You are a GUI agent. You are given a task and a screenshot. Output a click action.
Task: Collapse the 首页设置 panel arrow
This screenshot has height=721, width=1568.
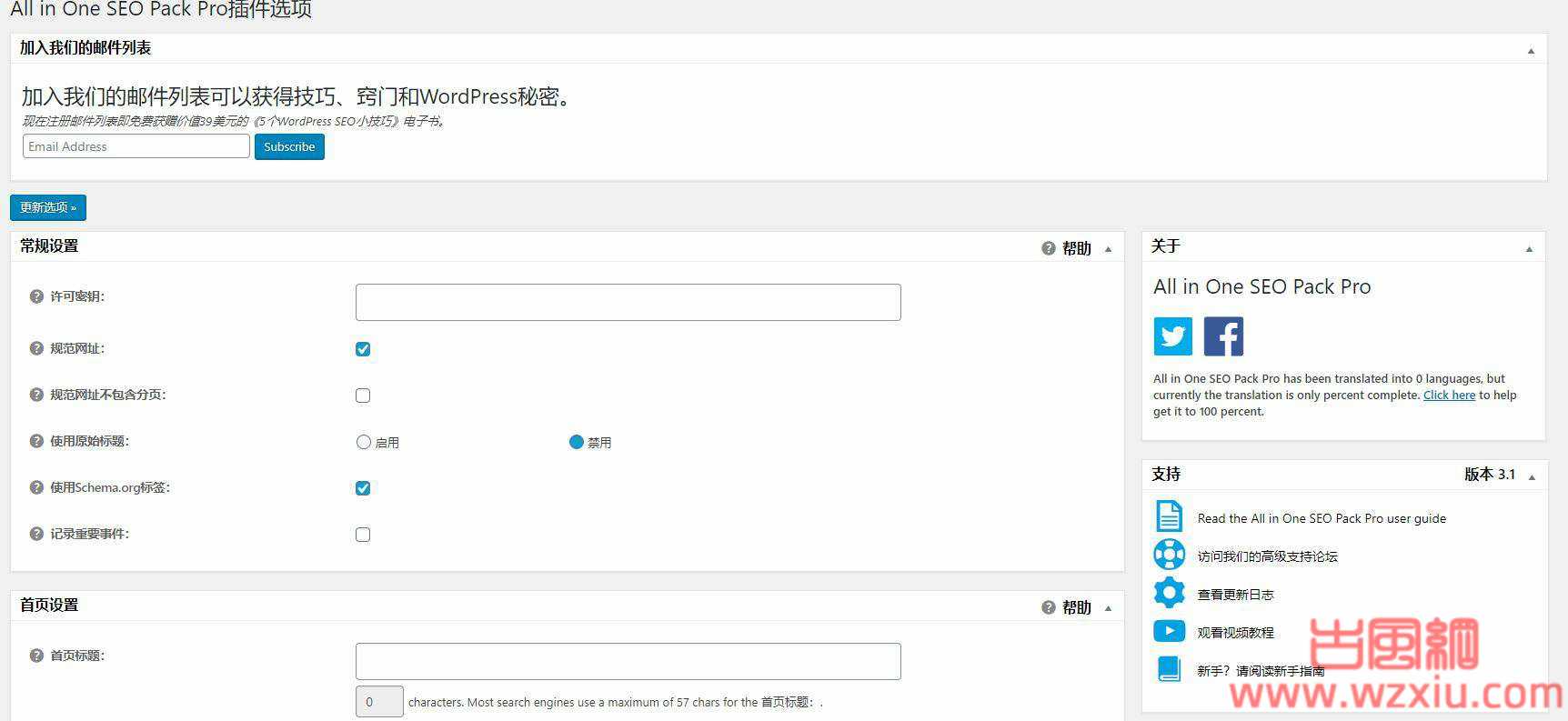[x=1108, y=608]
